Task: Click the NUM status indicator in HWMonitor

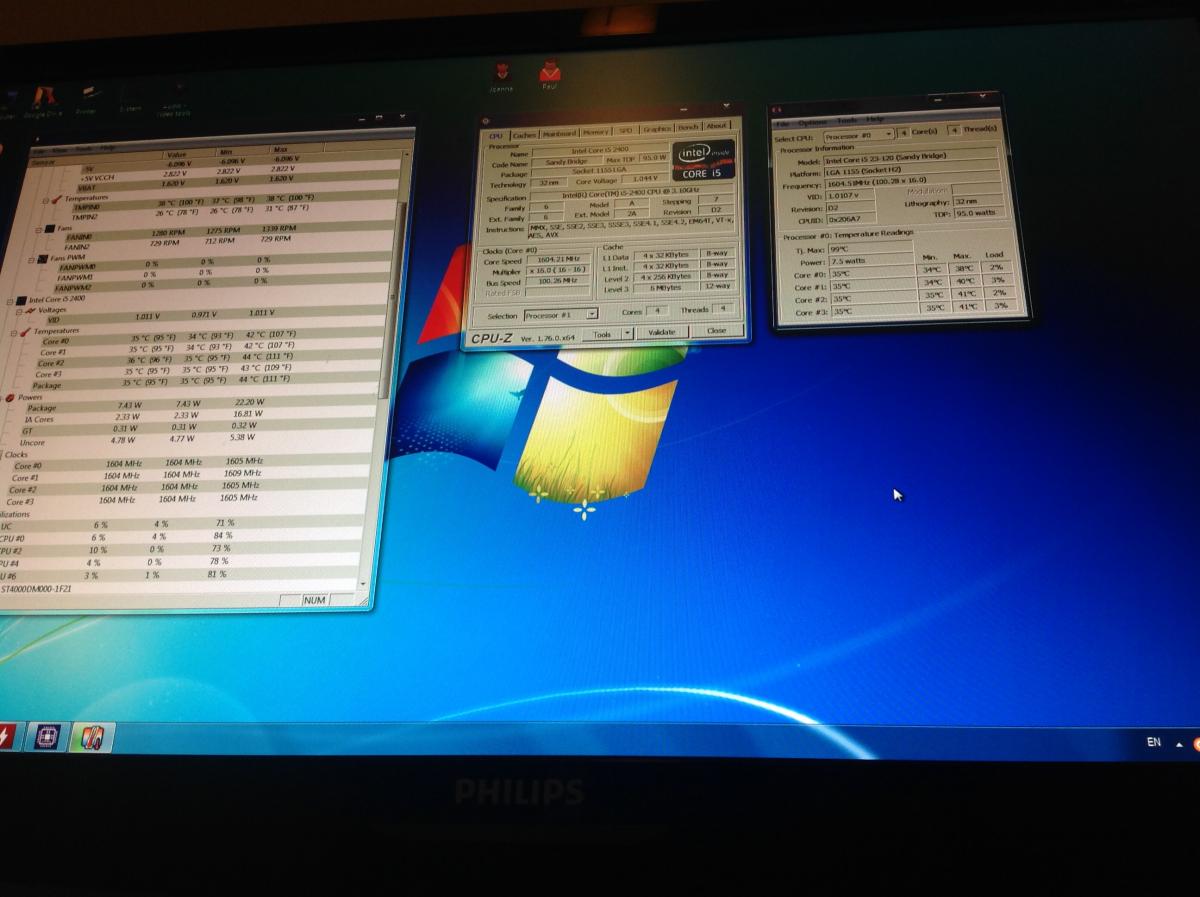Action: [316, 601]
